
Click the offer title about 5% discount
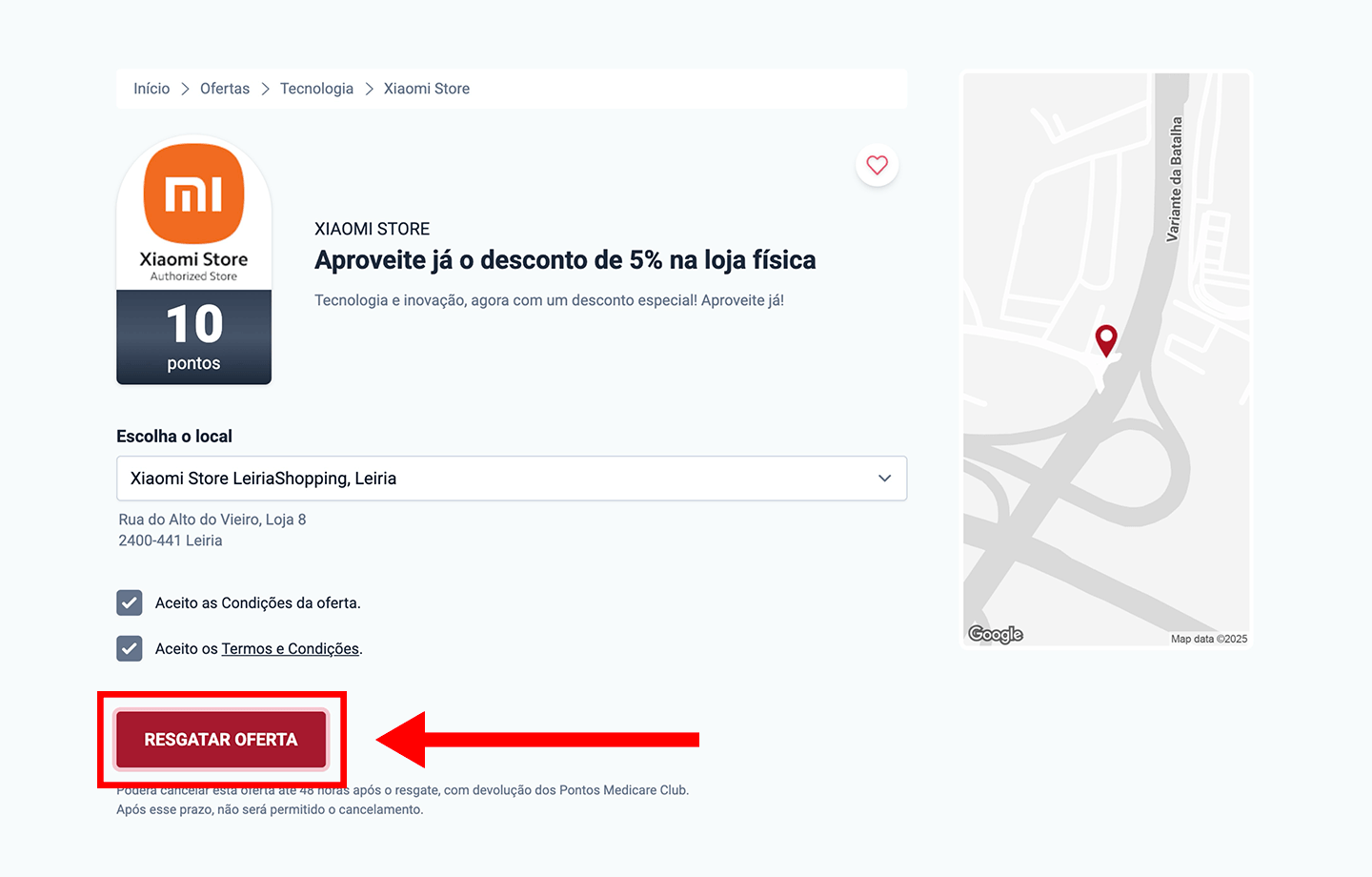[x=564, y=259]
